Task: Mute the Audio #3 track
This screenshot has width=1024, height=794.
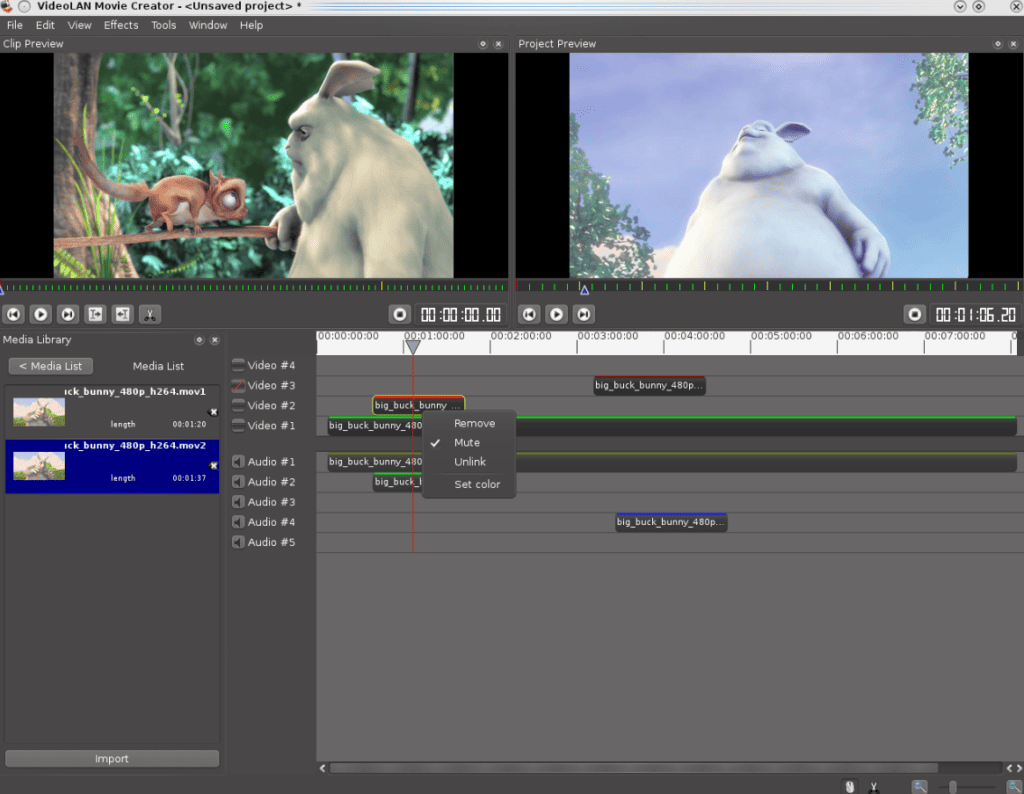Action: point(238,501)
